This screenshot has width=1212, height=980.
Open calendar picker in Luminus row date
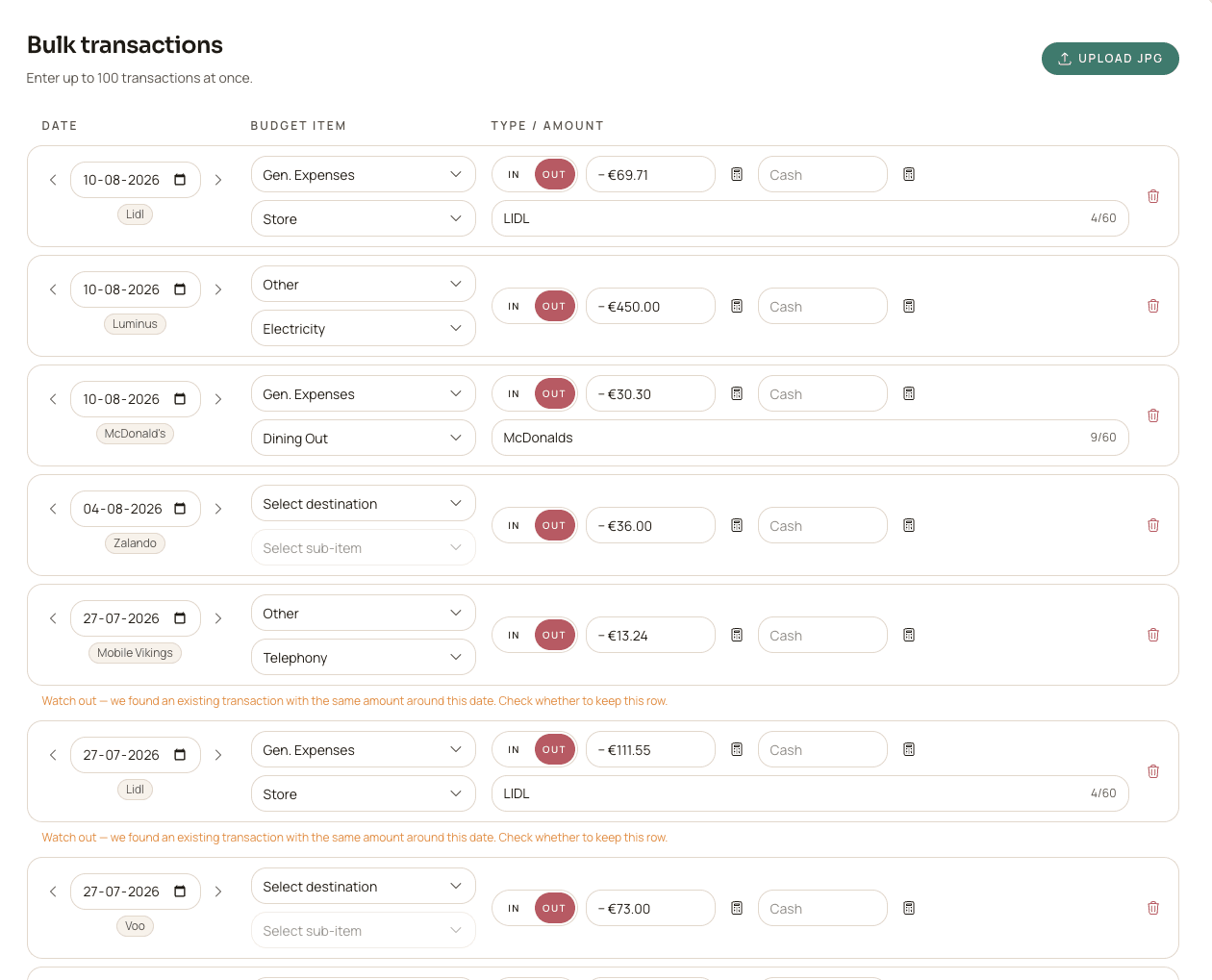coord(180,289)
